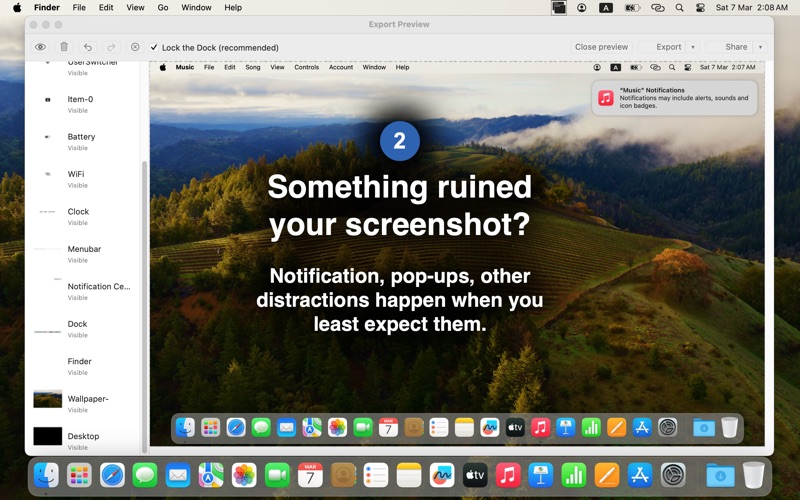The height and width of the screenshot is (500, 800).
Task: Click the undo arrow toolbar icon
Action: tap(88, 47)
